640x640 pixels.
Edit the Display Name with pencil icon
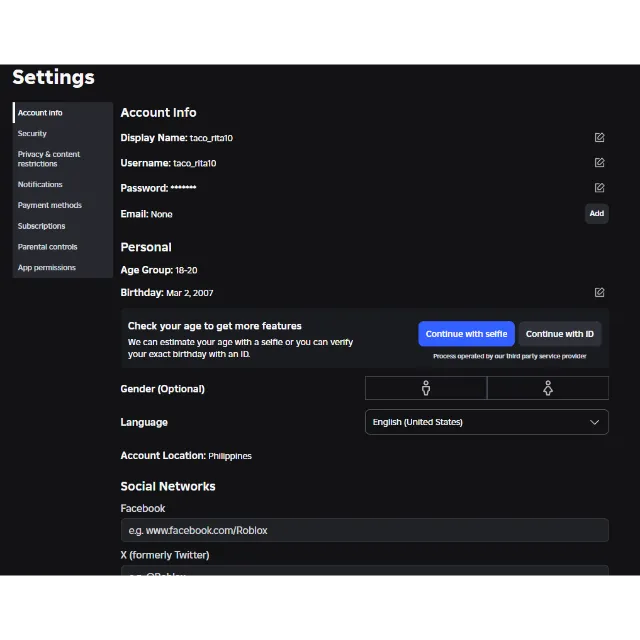(599, 138)
